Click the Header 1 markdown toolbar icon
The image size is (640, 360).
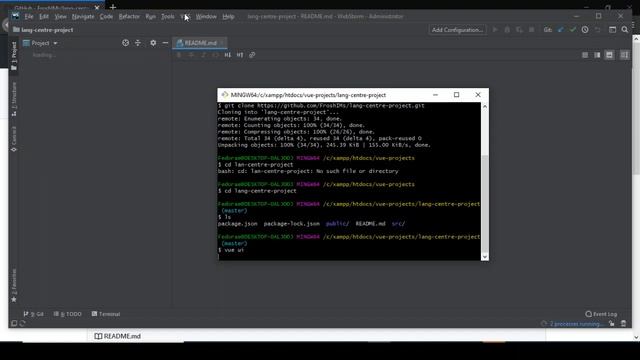click(x=228, y=55)
